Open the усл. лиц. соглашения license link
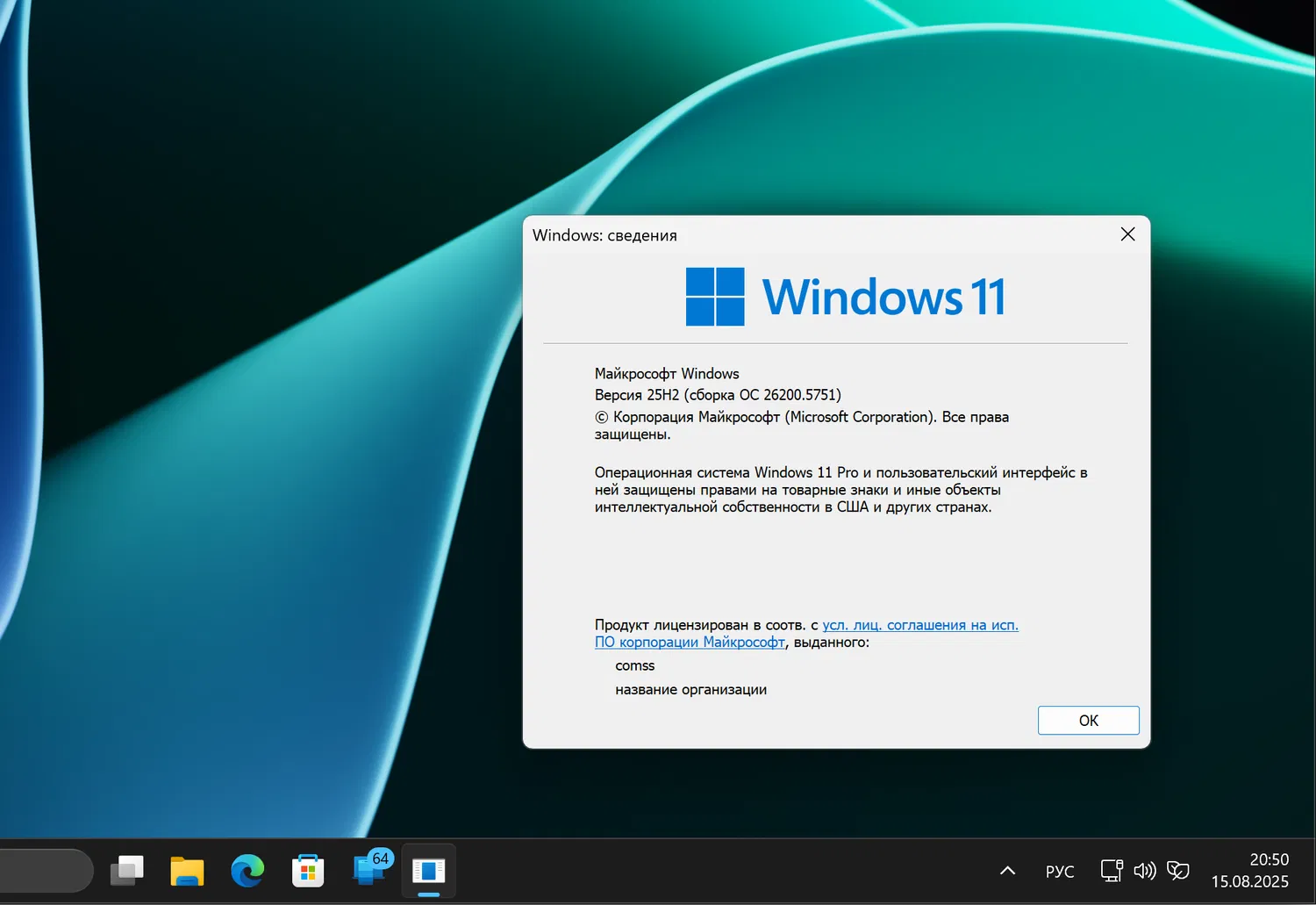The image size is (1316, 905). (920, 624)
